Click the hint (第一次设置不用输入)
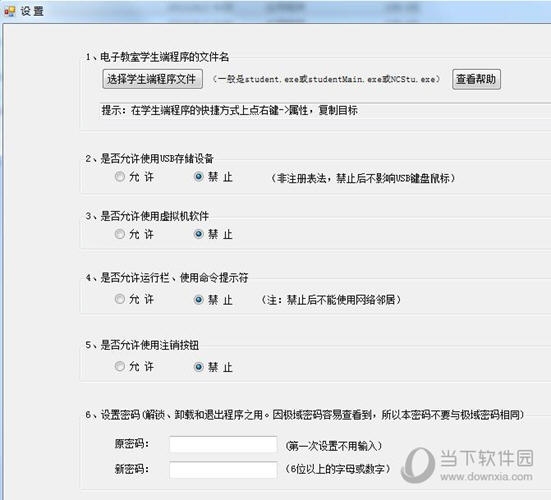 pos(333,446)
